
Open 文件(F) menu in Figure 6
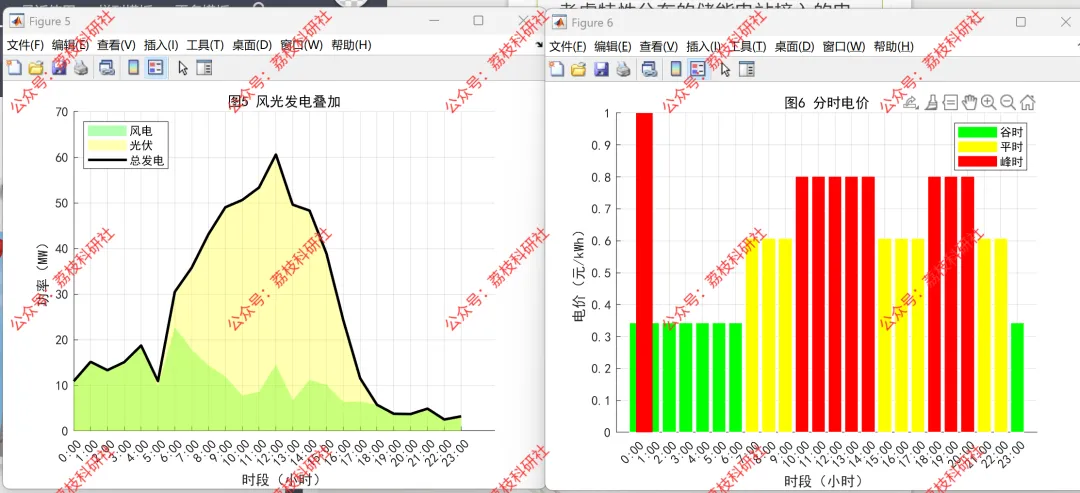pyautogui.click(x=568, y=47)
